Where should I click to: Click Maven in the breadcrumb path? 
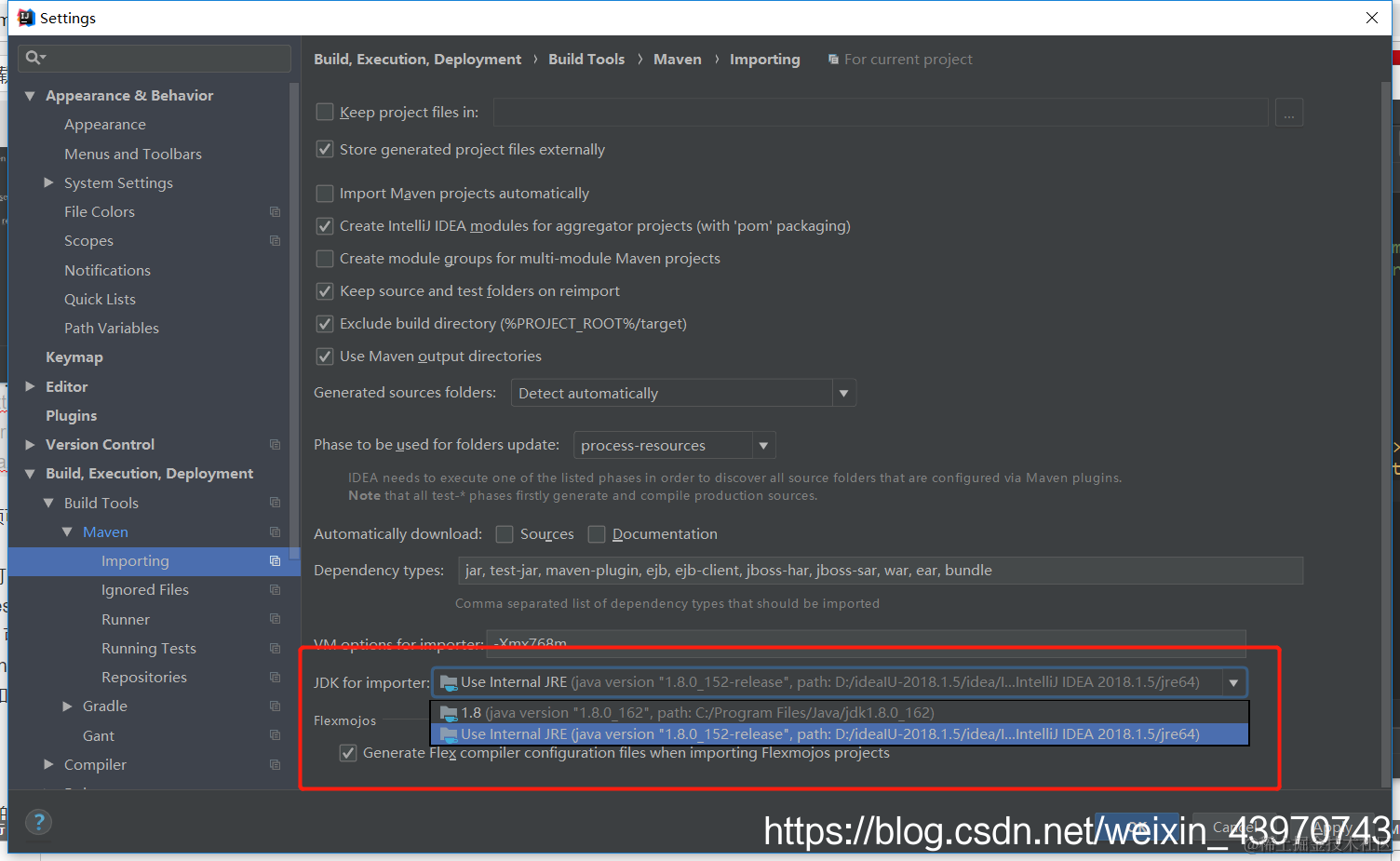[x=678, y=59]
